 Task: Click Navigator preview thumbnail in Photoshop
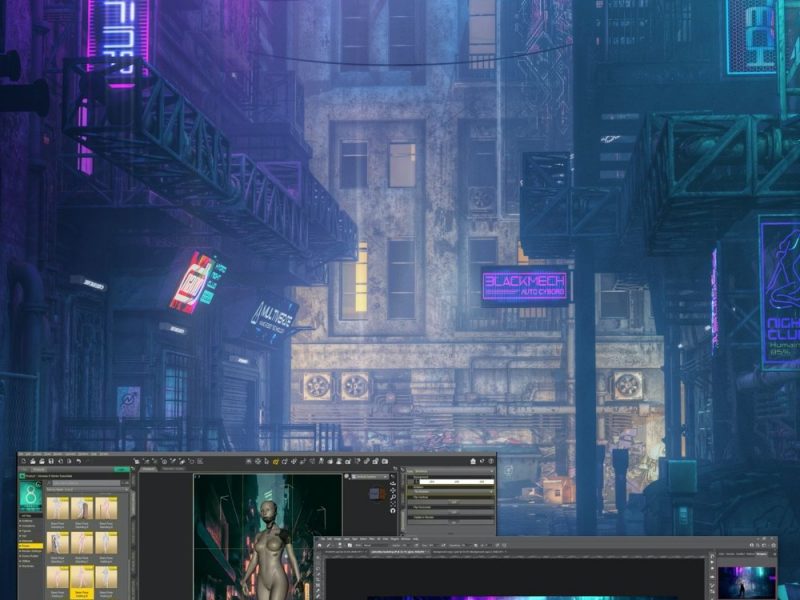(746, 583)
